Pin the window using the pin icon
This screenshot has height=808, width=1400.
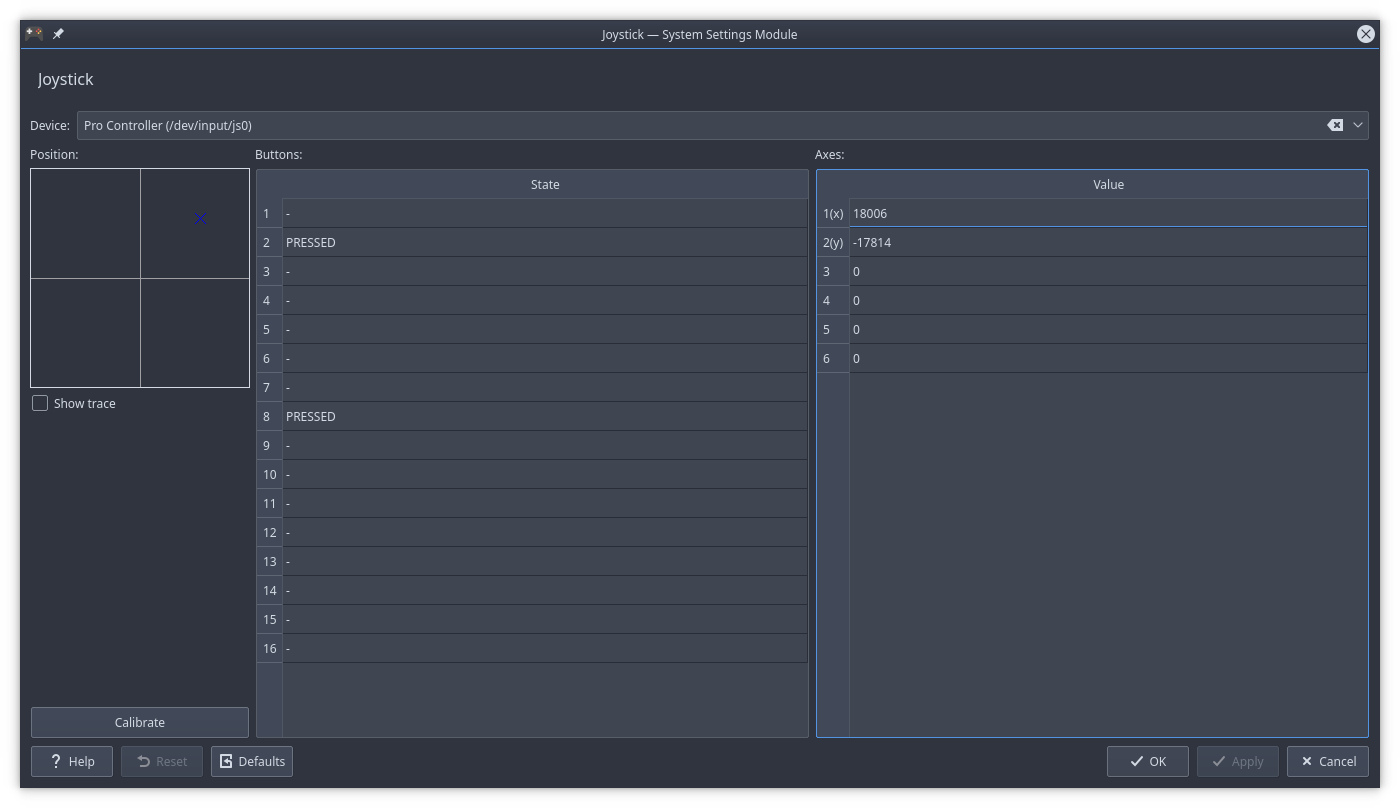coord(57,33)
